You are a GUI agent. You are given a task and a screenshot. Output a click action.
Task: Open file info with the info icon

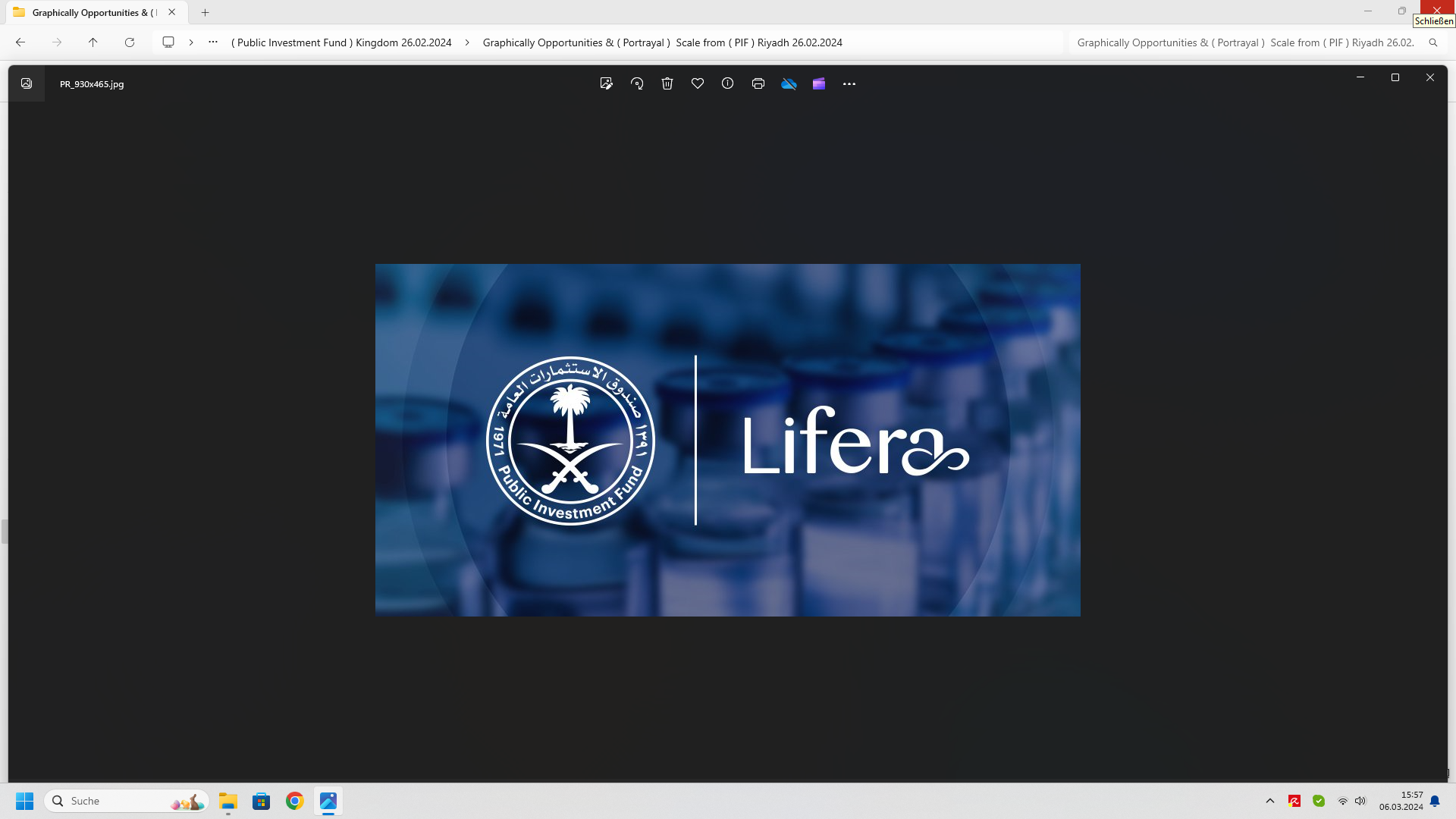click(x=728, y=83)
